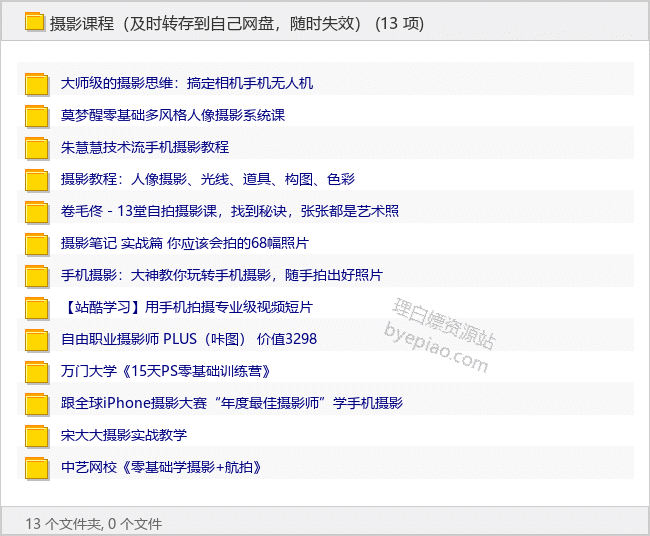
Task: Open folder 摄影笔记 实战篇 你应该会拍的68幅照片
Action: (184, 243)
